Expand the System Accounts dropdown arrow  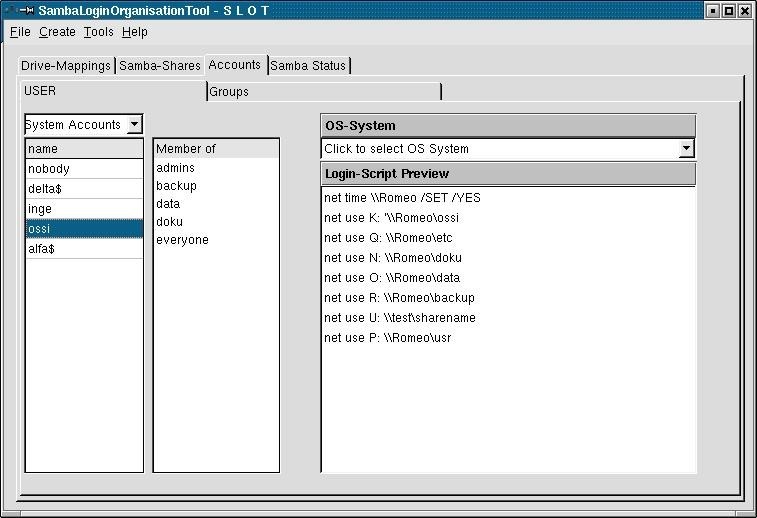click(x=135, y=124)
